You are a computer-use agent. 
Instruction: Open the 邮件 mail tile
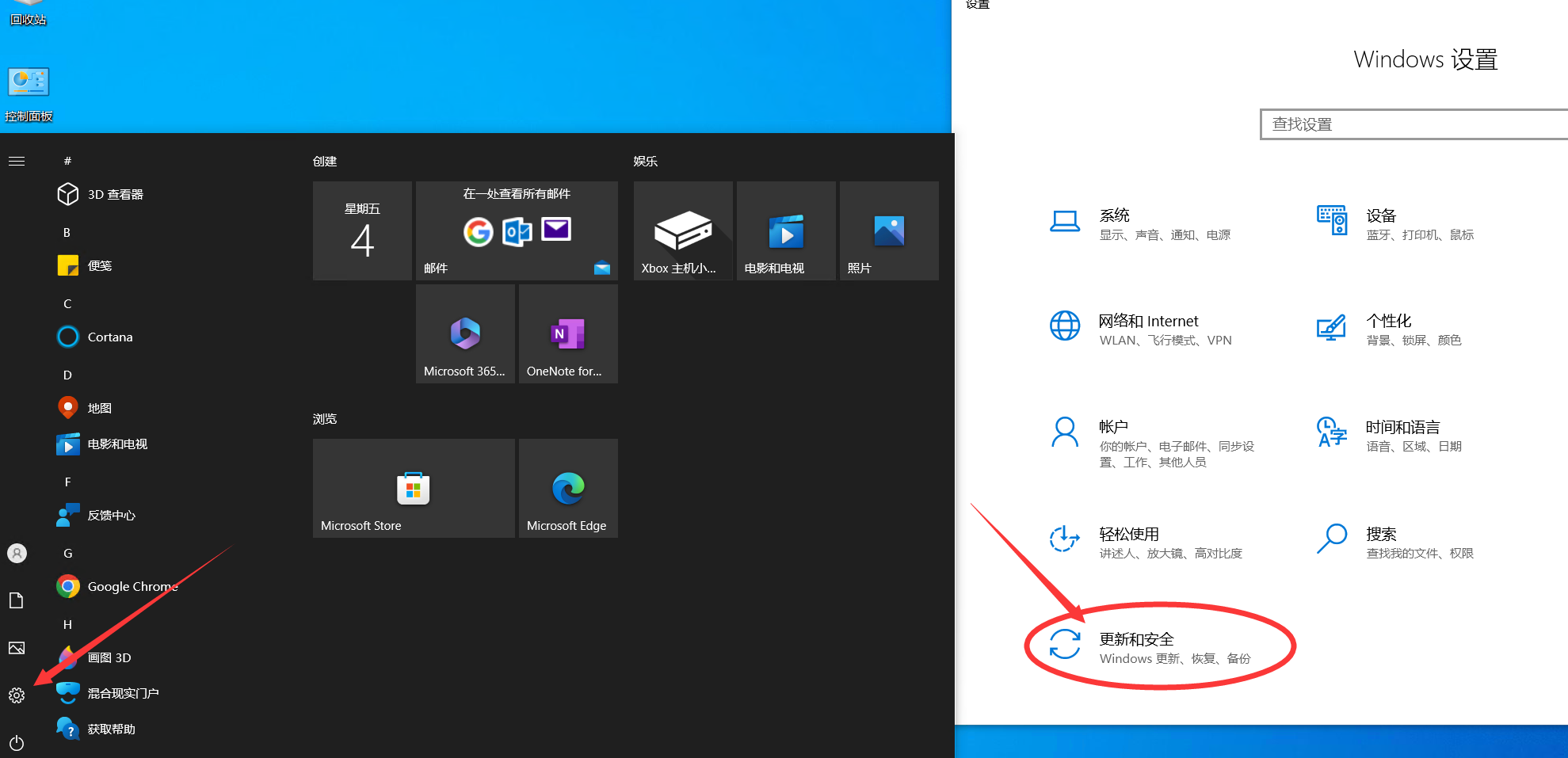tap(517, 230)
